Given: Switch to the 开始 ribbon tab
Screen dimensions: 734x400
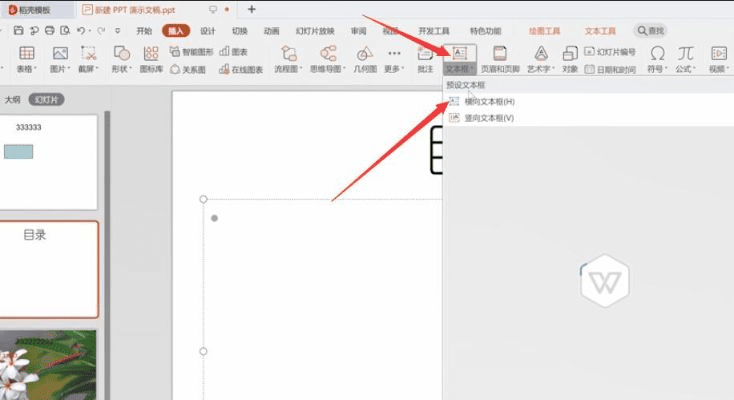Looking at the screenshot, I should (144, 31).
